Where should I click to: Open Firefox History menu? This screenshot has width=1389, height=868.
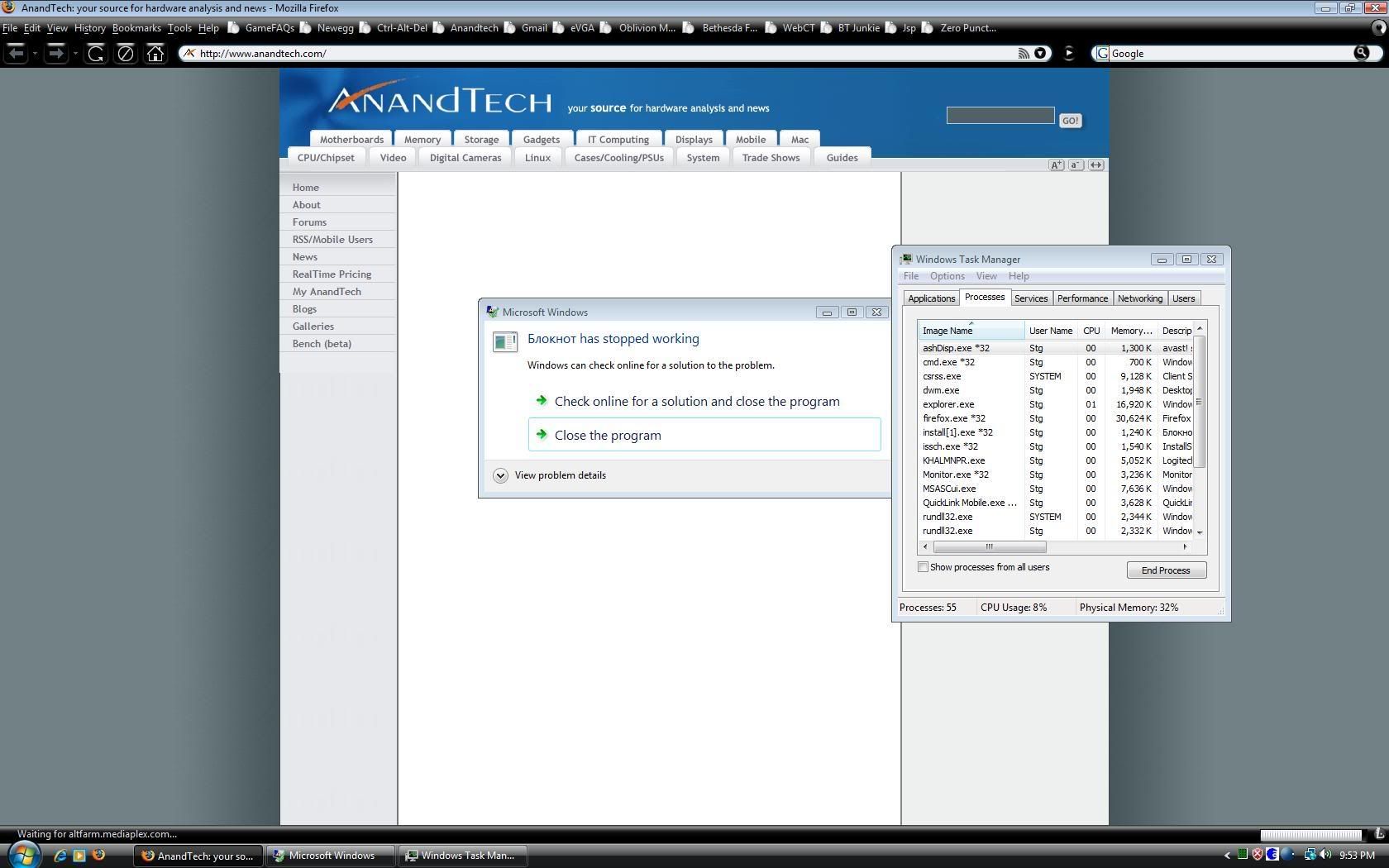coord(89,28)
